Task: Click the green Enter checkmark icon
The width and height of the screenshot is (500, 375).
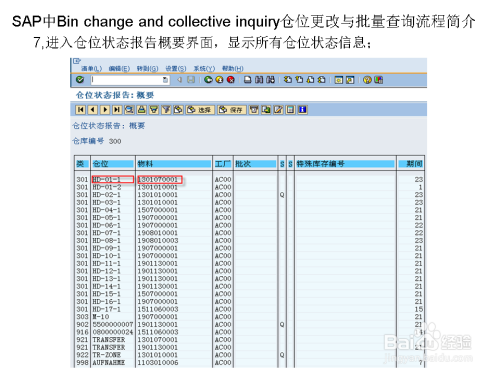Action: (80, 80)
